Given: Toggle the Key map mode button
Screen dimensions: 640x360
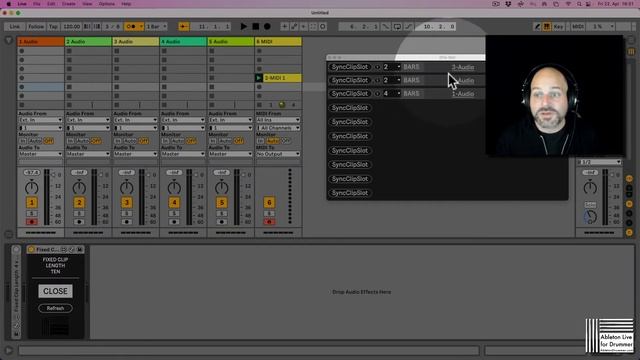Looking at the screenshot, I should click(x=558, y=27).
